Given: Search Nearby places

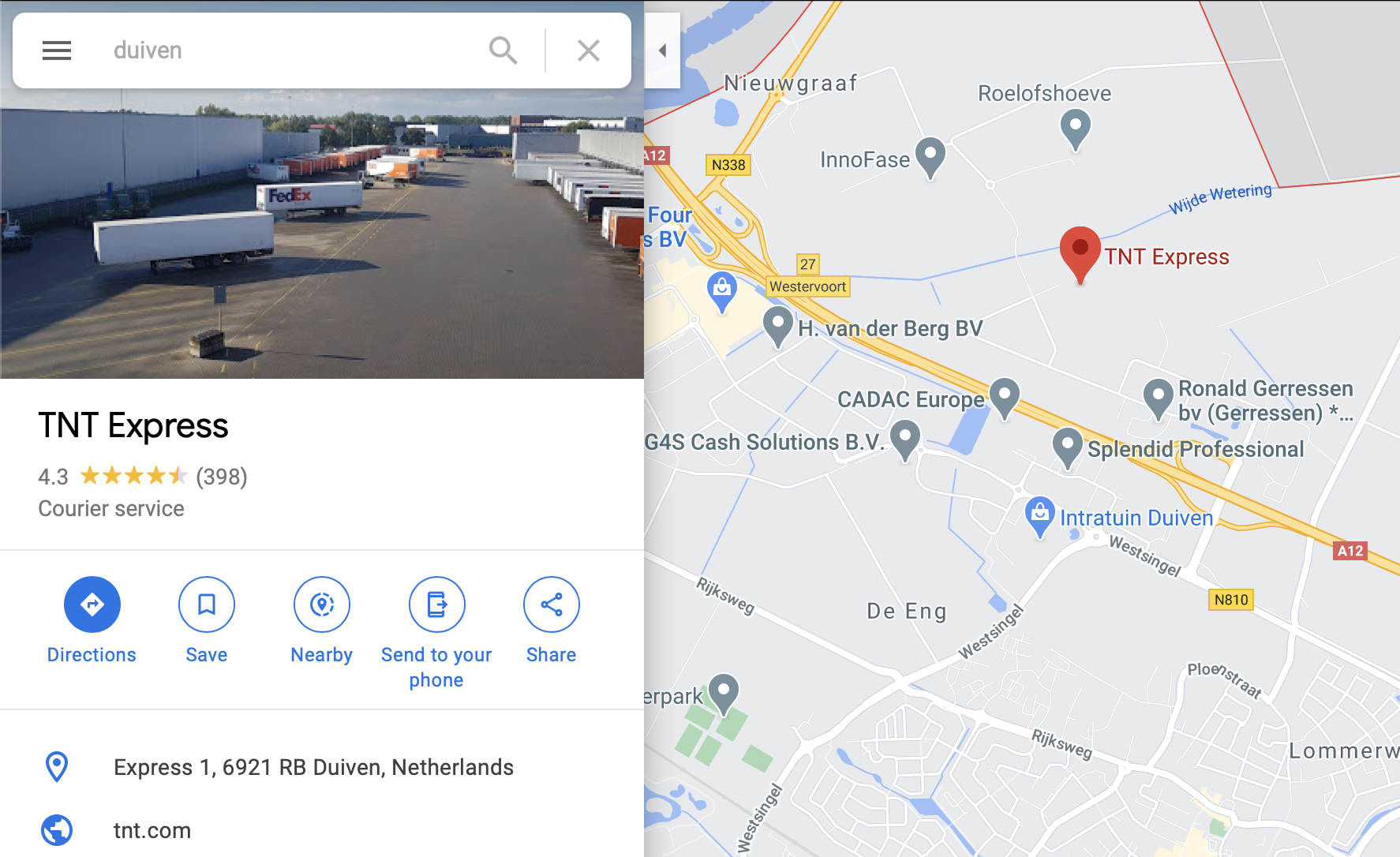Looking at the screenshot, I should click(x=322, y=621).
